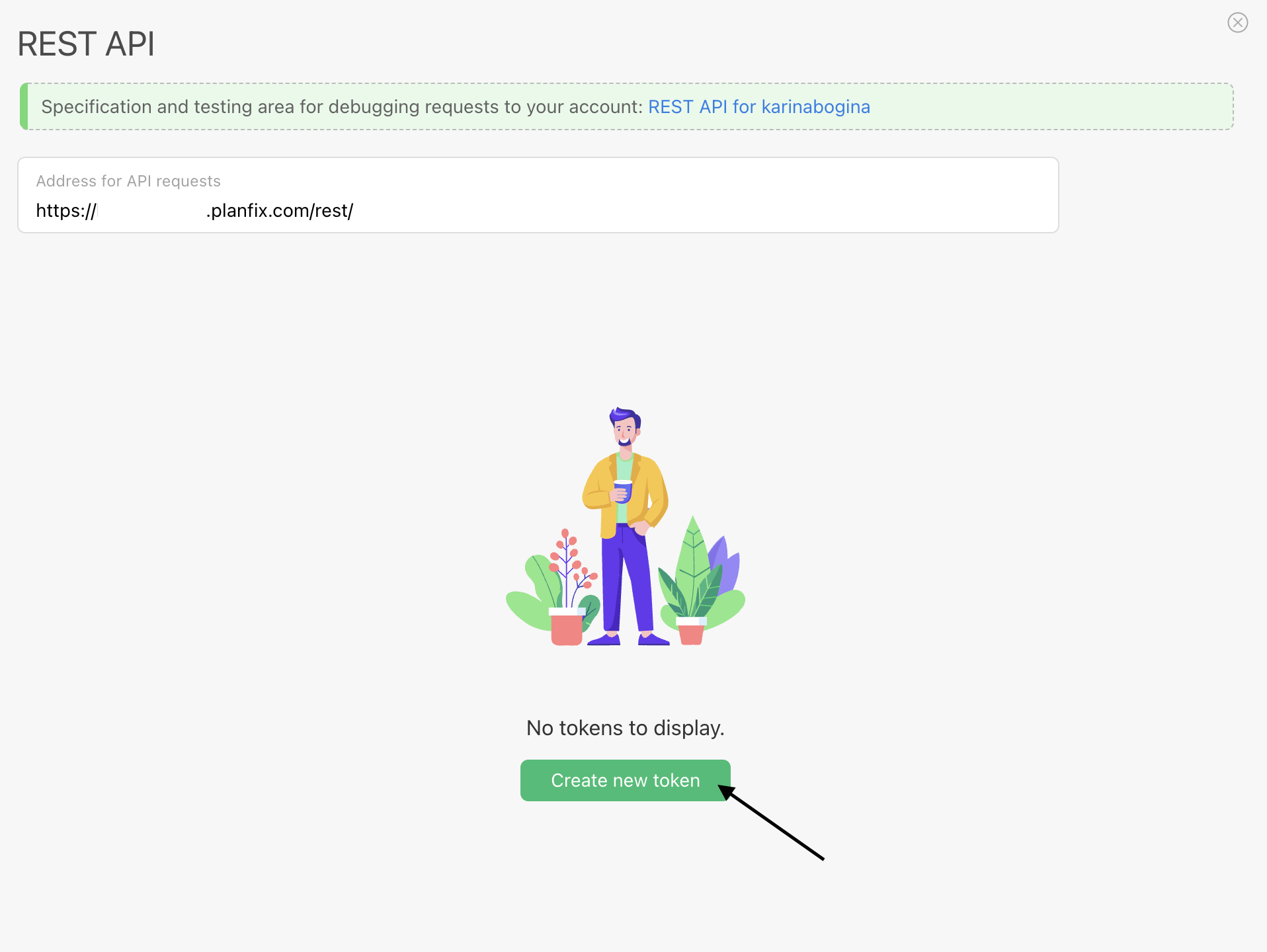Click the REST API page heading

(86, 44)
